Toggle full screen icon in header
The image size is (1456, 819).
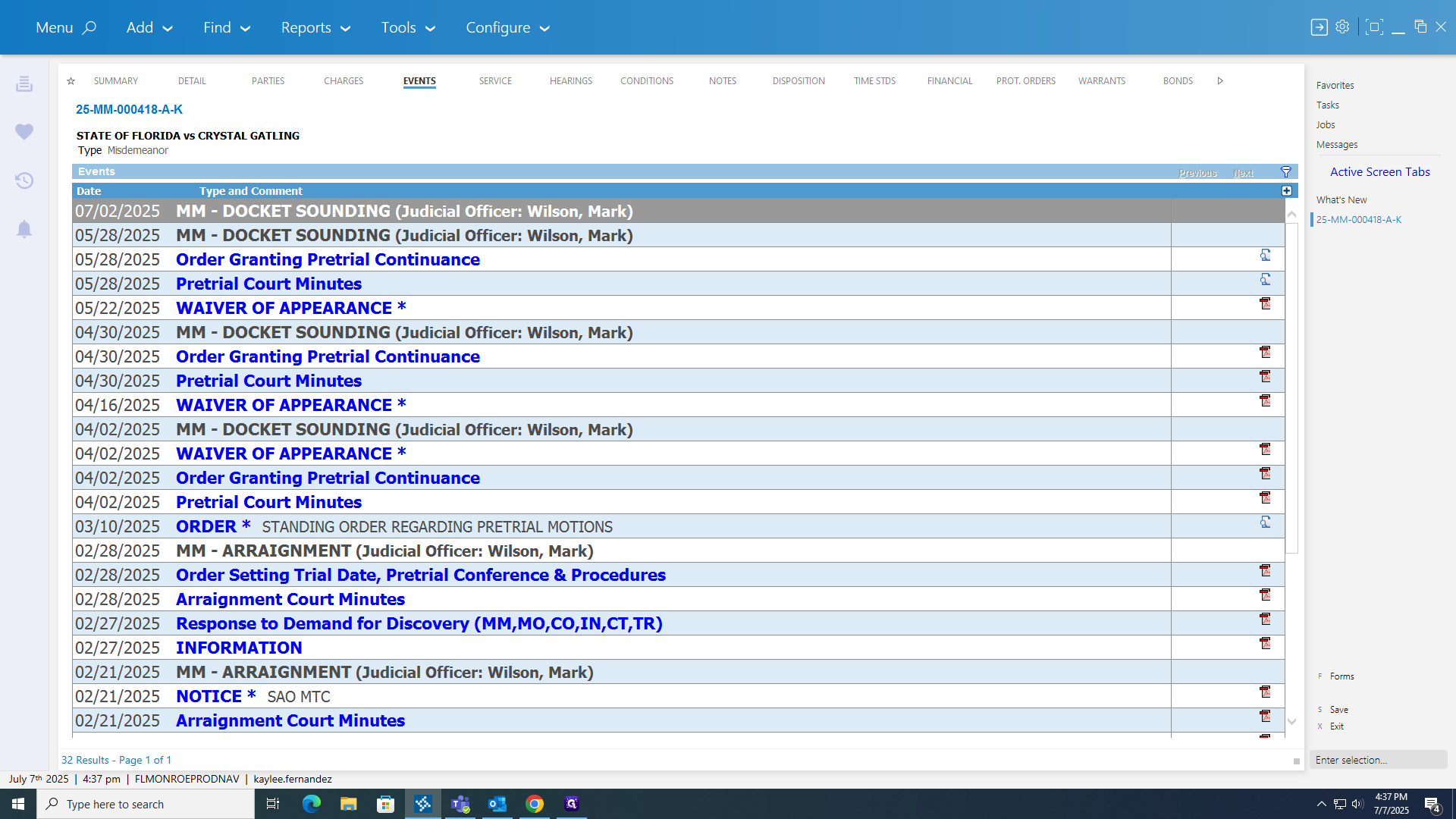(x=1373, y=27)
